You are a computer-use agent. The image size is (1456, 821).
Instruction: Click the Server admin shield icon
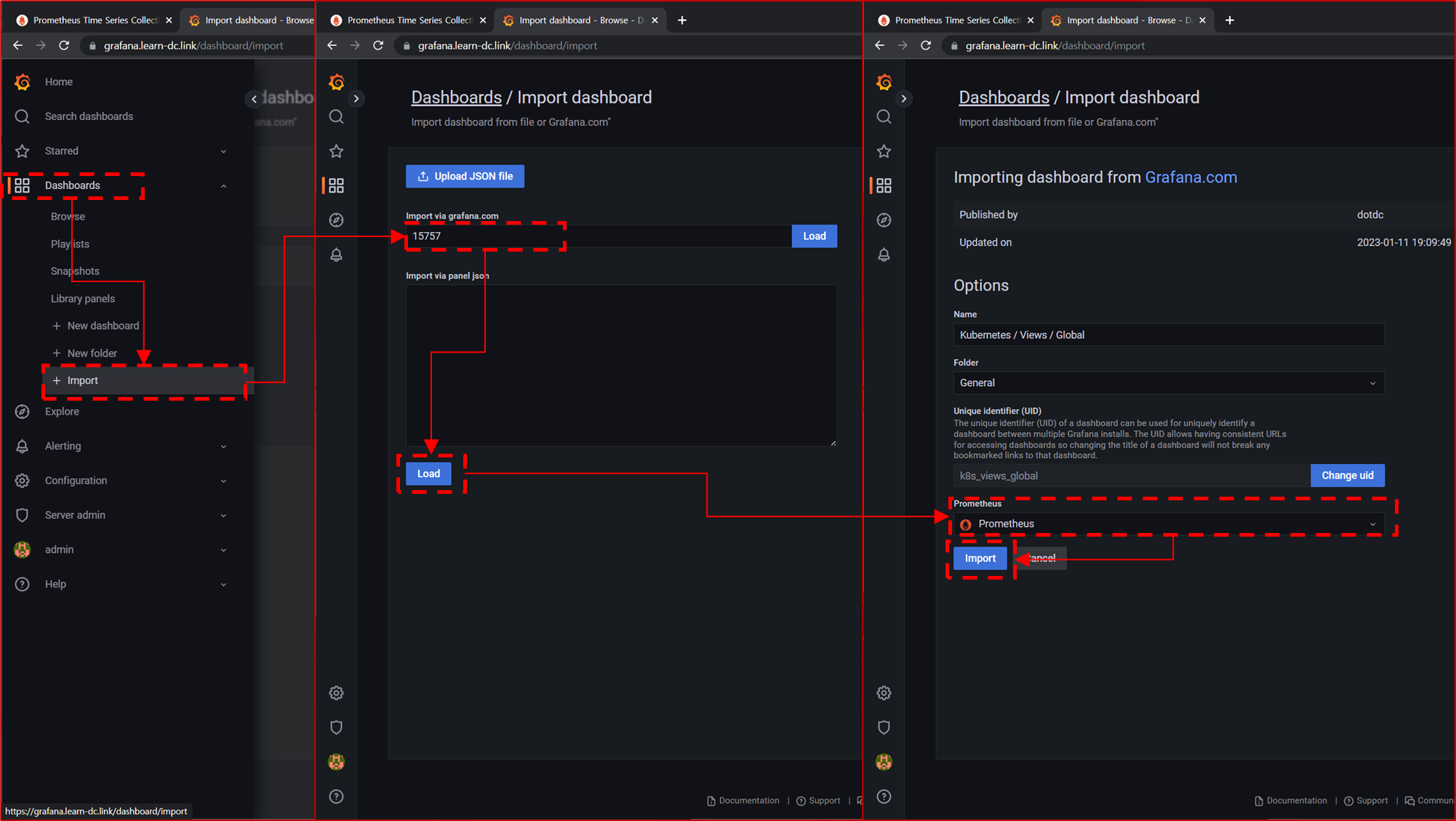click(x=22, y=514)
